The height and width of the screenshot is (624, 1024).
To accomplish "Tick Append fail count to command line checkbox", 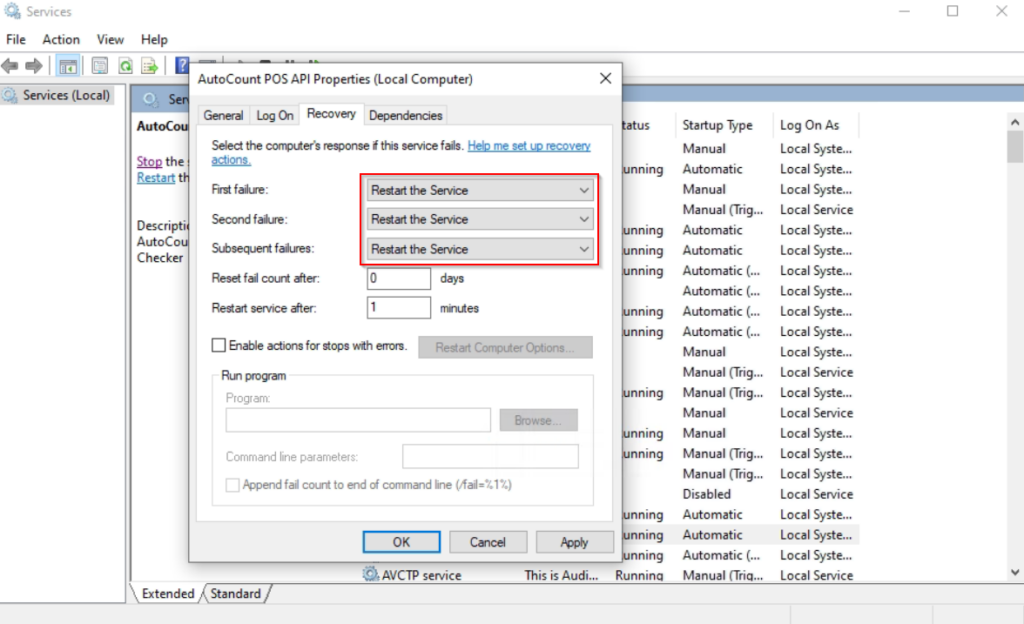I will click(232, 484).
